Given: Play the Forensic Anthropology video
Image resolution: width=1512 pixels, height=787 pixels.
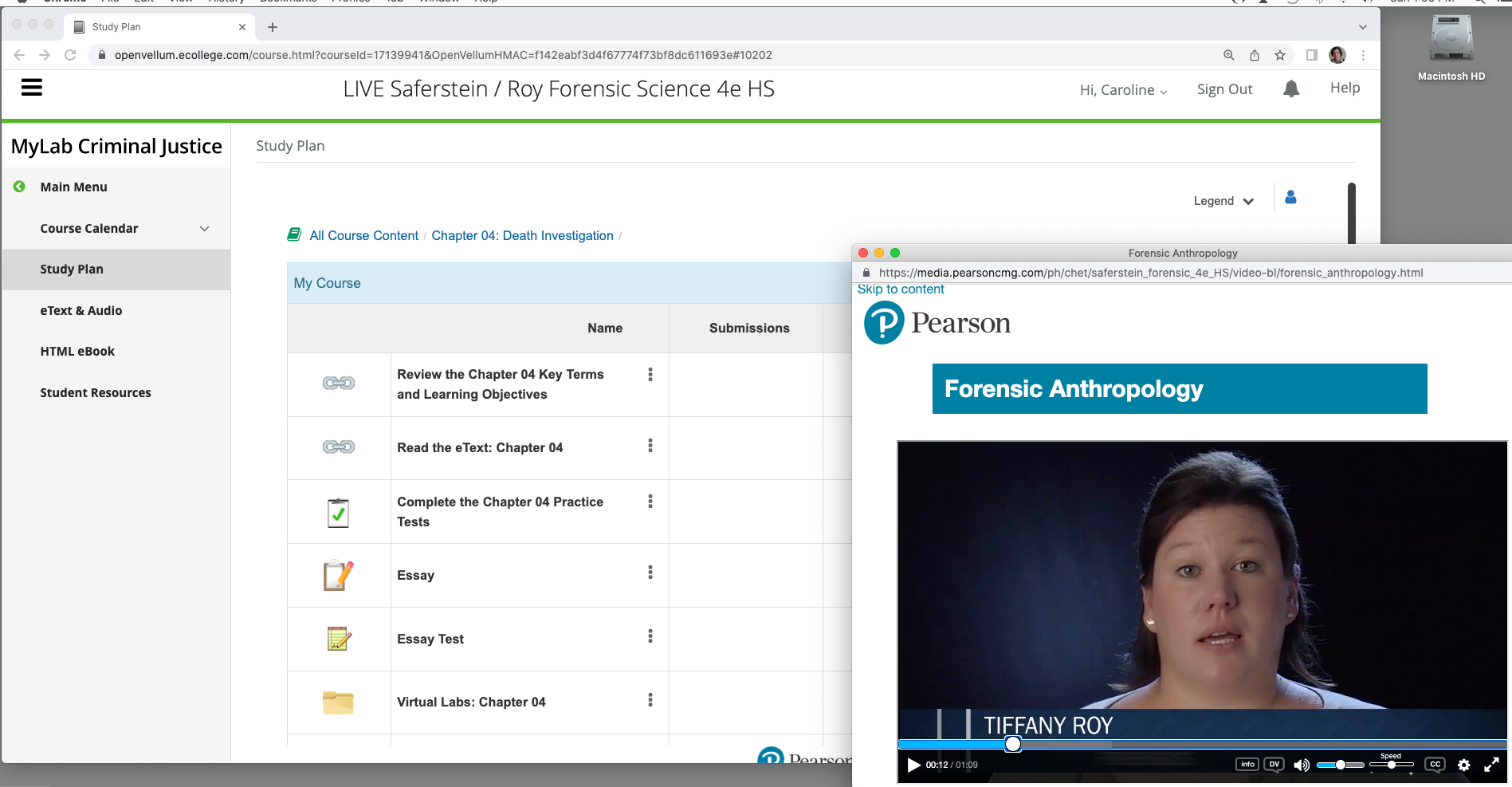Looking at the screenshot, I should pyautogui.click(x=913, y=765).
